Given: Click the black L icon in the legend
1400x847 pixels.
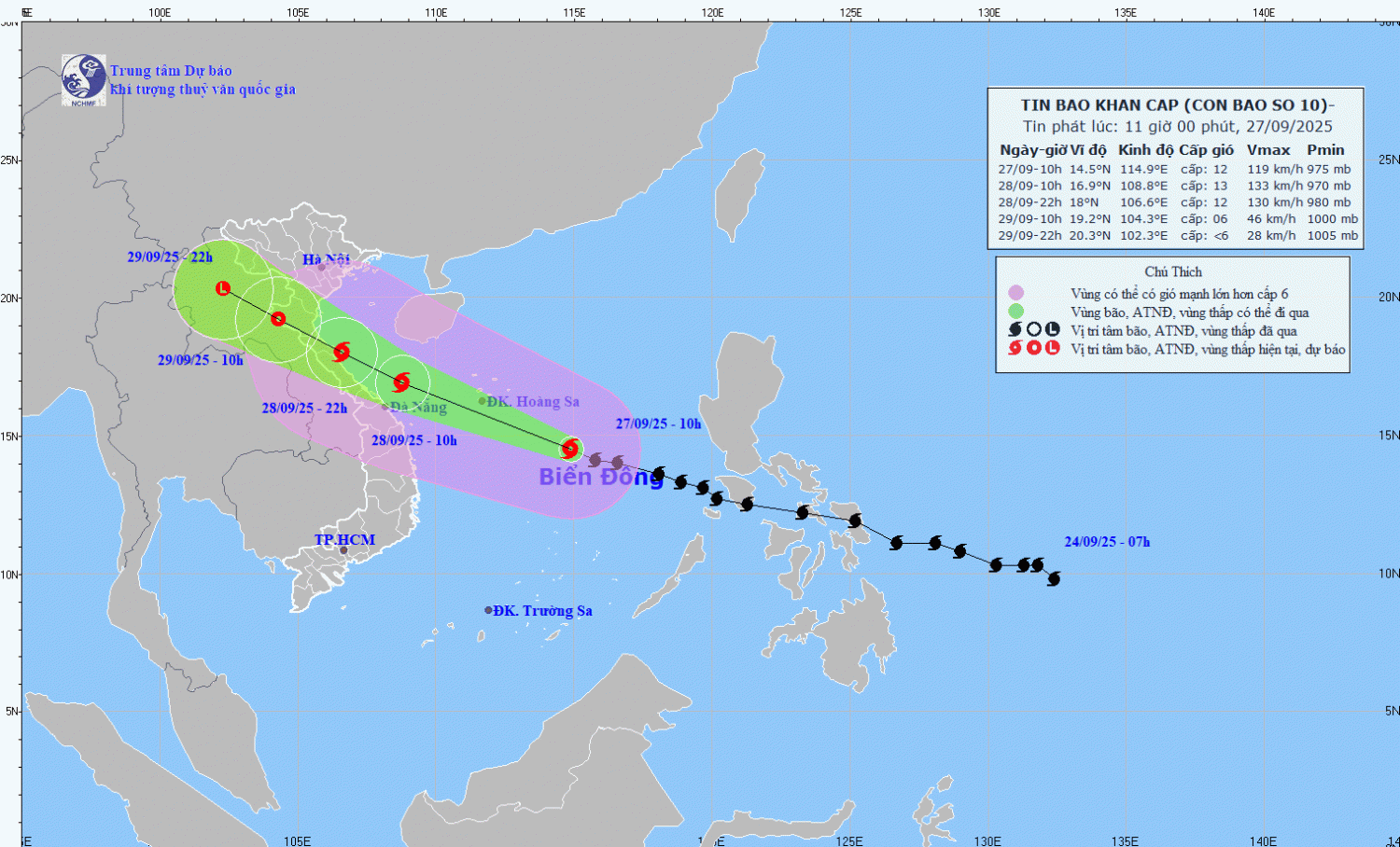Looking at the screenshot, I should click(1052, 329).
